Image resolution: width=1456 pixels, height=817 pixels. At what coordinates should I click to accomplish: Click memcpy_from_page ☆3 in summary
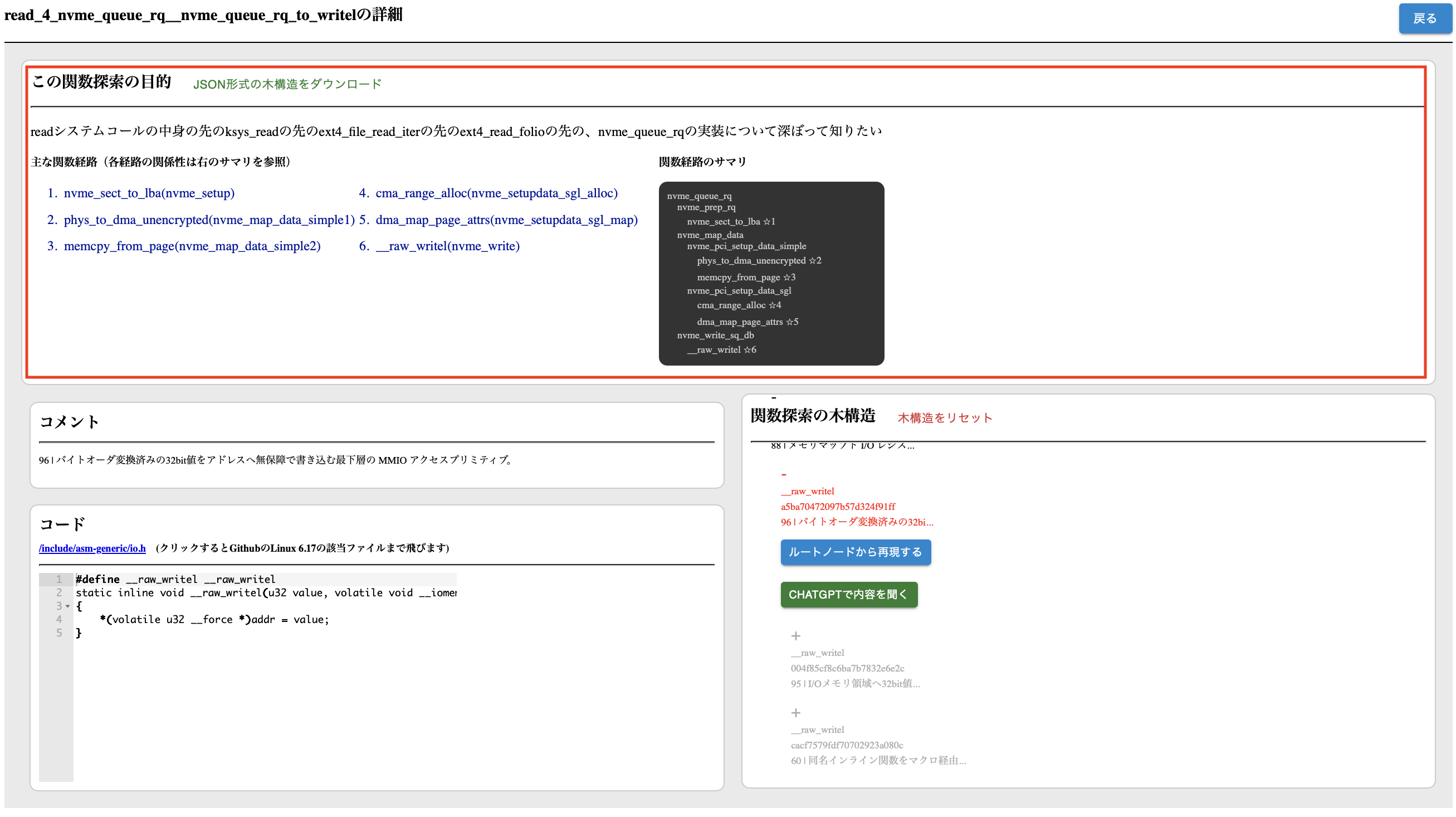[x=745, y=277]
